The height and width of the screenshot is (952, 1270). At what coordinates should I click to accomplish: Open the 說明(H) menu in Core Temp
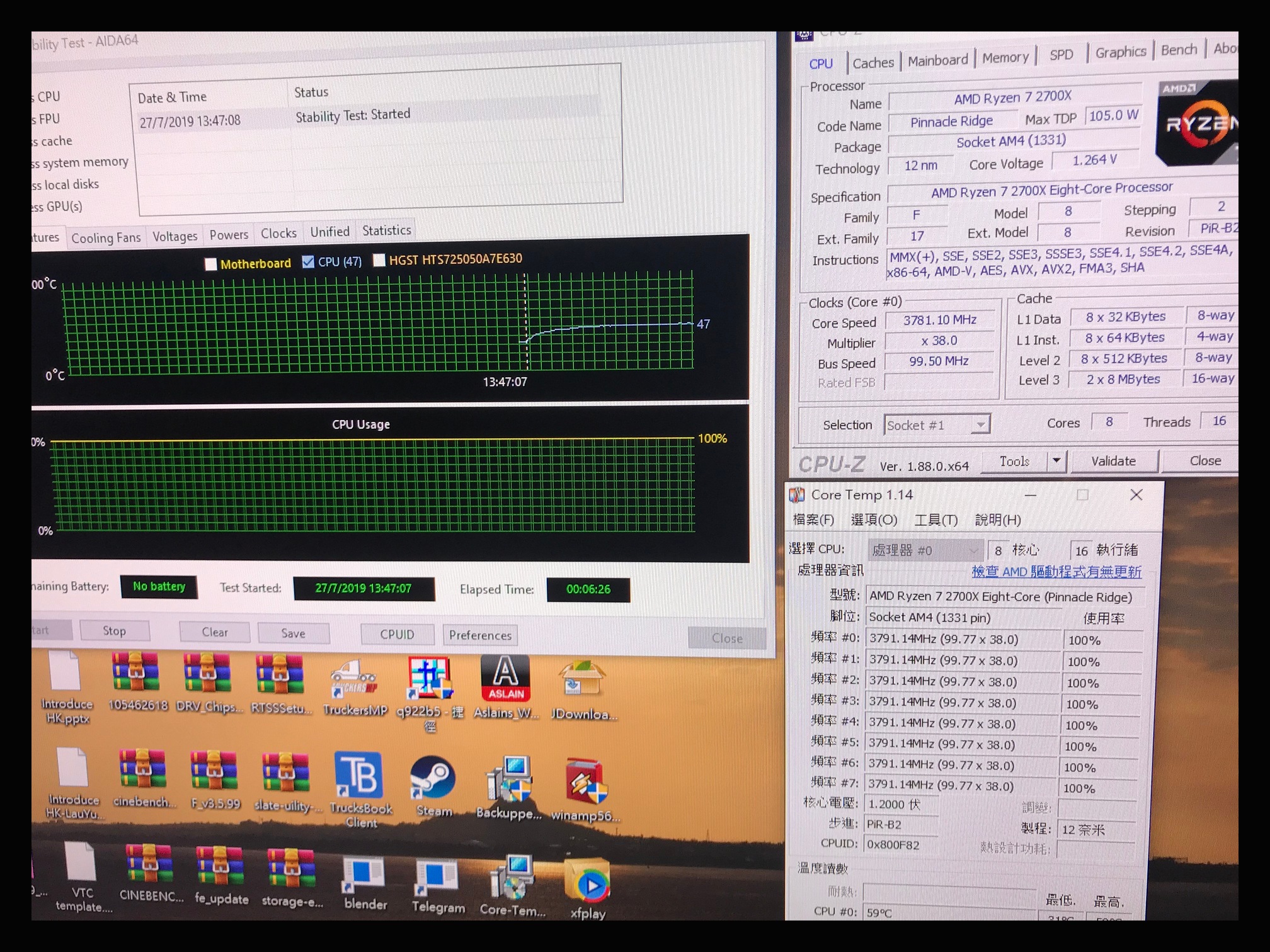pos(998,520)
